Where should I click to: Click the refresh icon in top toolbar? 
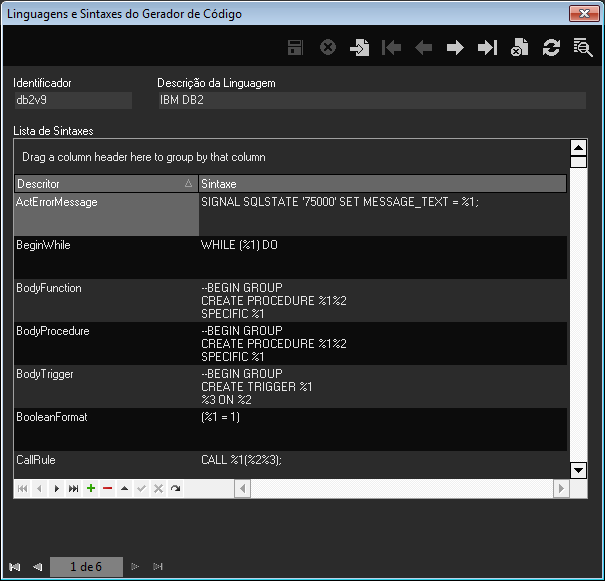551,48
